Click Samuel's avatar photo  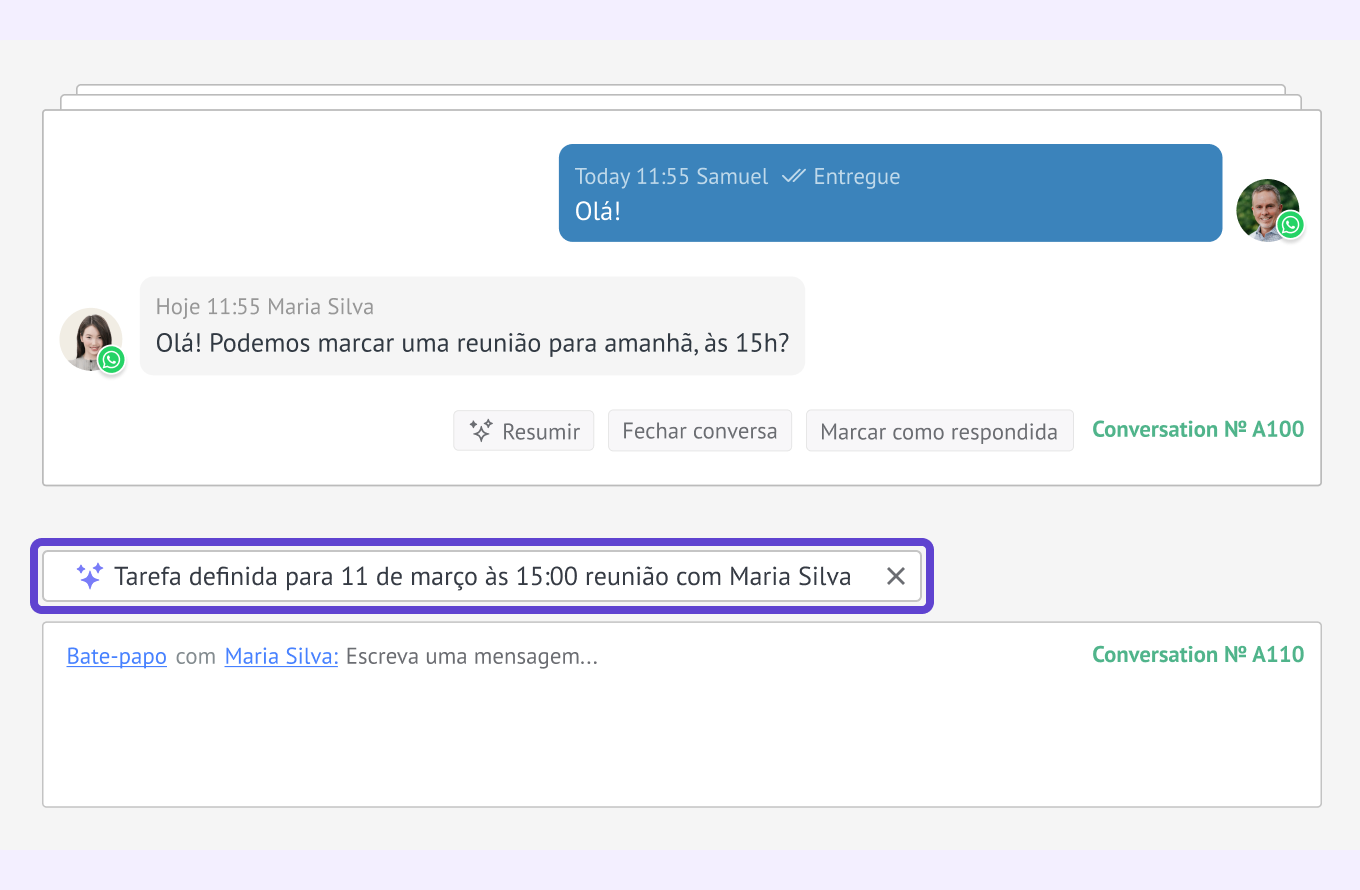(1267, 210)
